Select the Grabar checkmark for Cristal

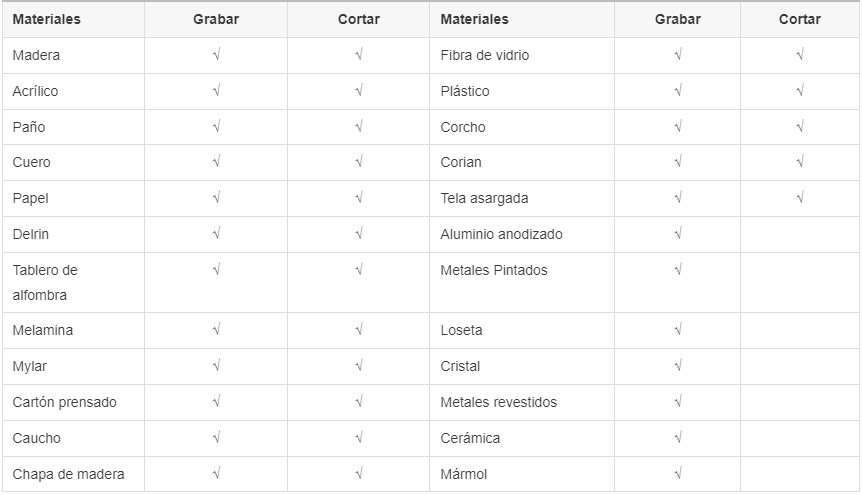(x=677, y=365)
